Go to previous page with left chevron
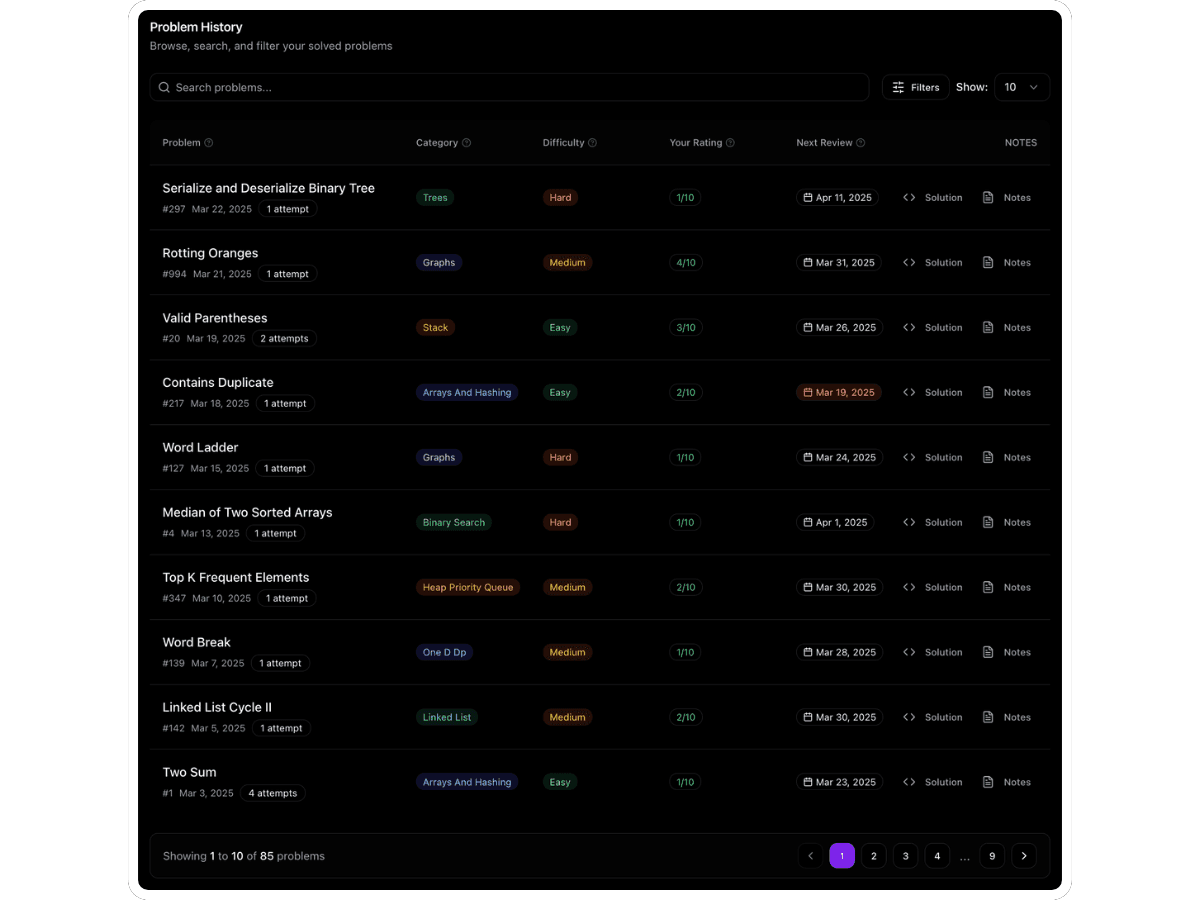The image size is (1200, 900). point(810,856)
